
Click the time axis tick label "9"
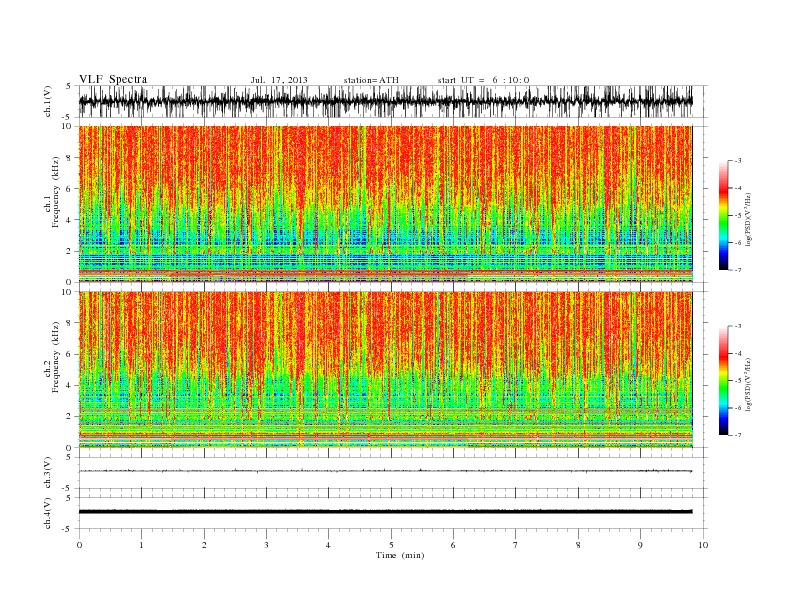click(640, 545)
